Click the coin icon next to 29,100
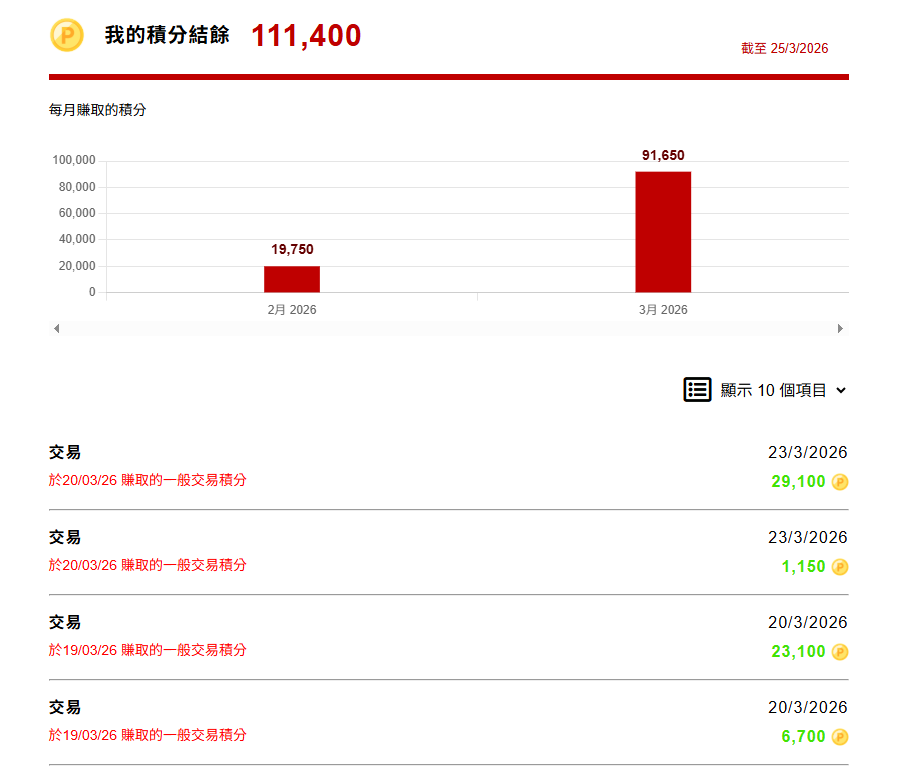The width and height of the screenshot is (911, 779). (x=840, y=482)
